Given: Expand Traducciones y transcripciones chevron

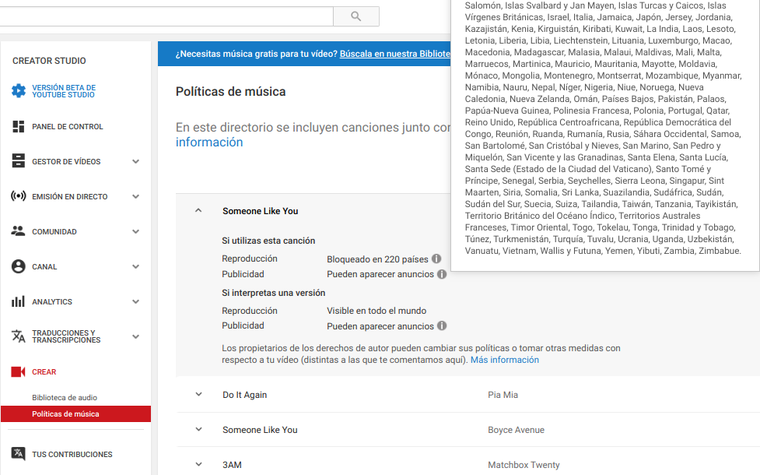Looking at the screenshot, I should click(x=136, y=336).
